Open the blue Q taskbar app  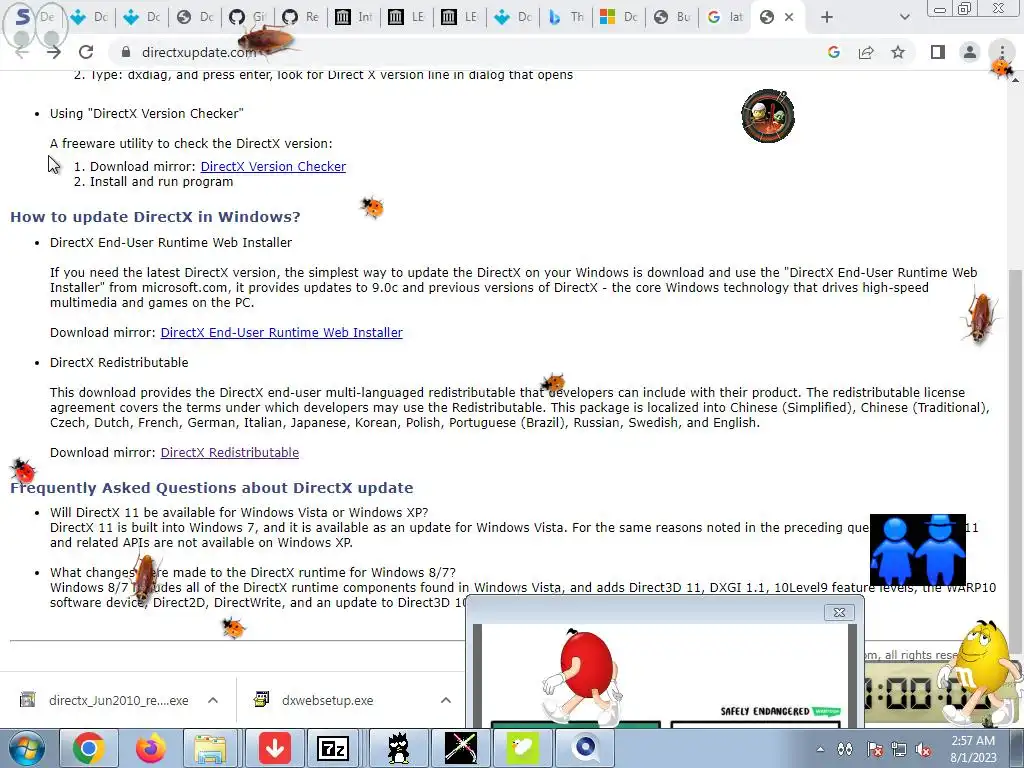(584, 748)
